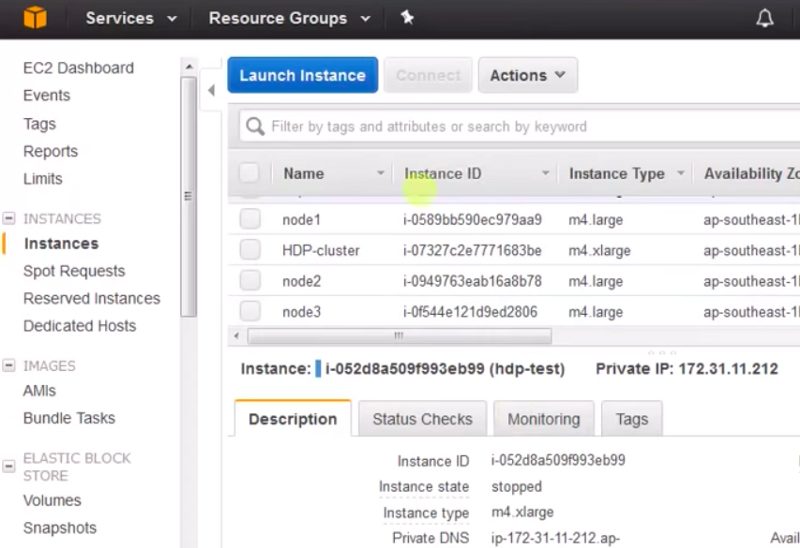The width and height of the screenshot is (800, 548).
Task: Click the node1 instance name
Action: tap(302, 219)
